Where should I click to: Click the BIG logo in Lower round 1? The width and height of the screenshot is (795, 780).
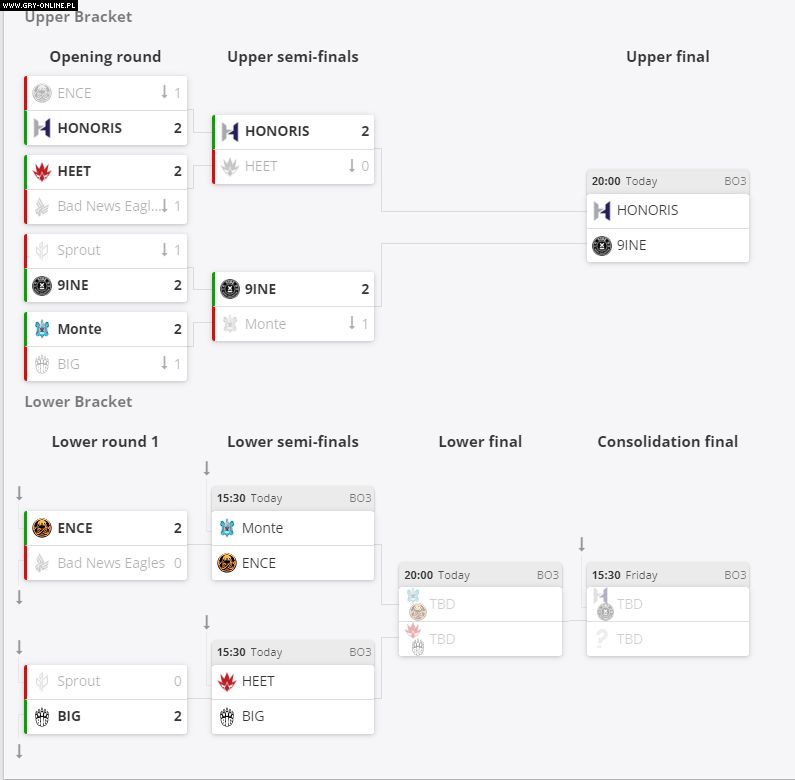[x=42, y=717]
